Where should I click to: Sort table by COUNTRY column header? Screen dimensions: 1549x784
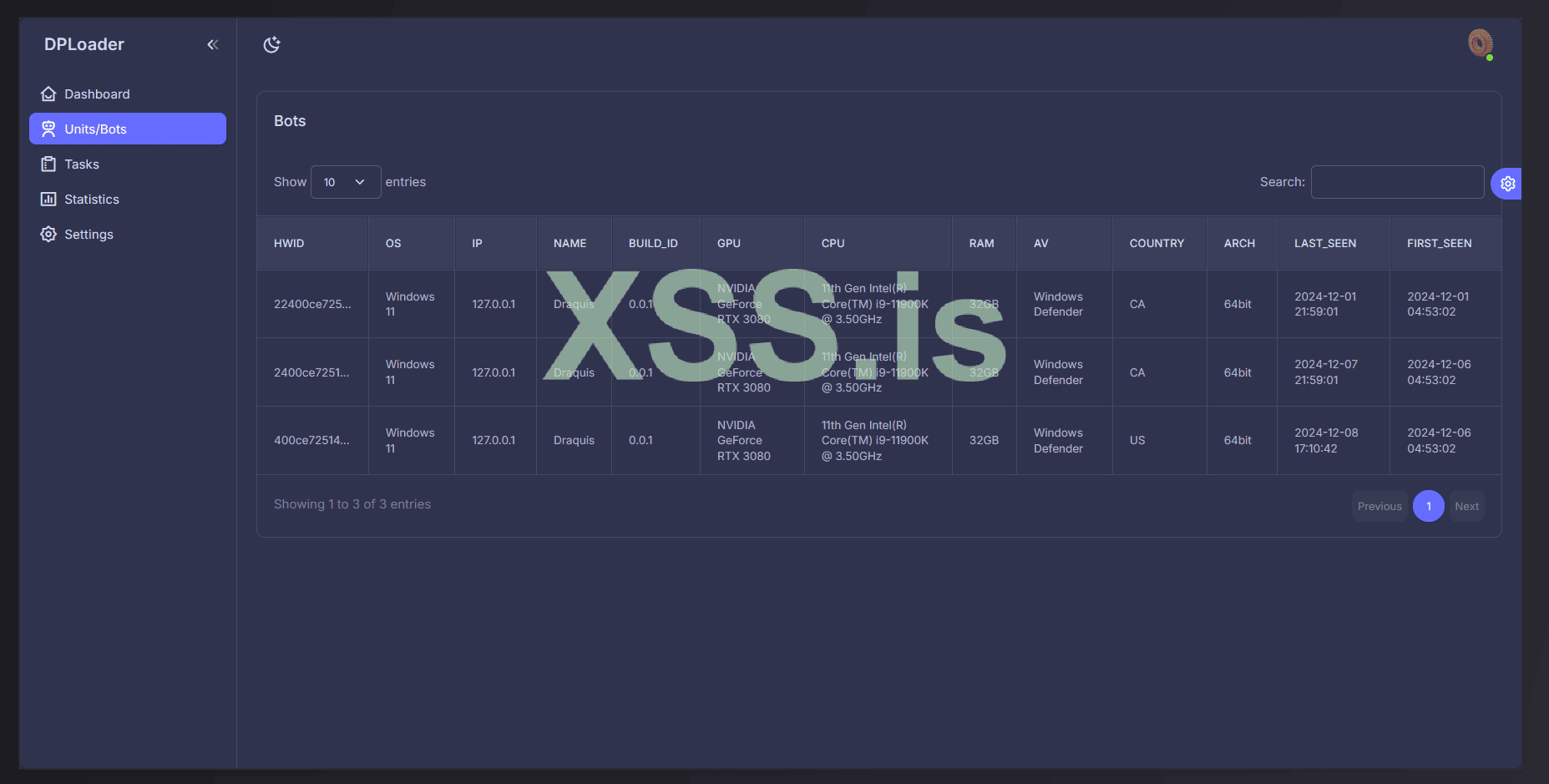pyautogui.click(x=1160, y=243)
